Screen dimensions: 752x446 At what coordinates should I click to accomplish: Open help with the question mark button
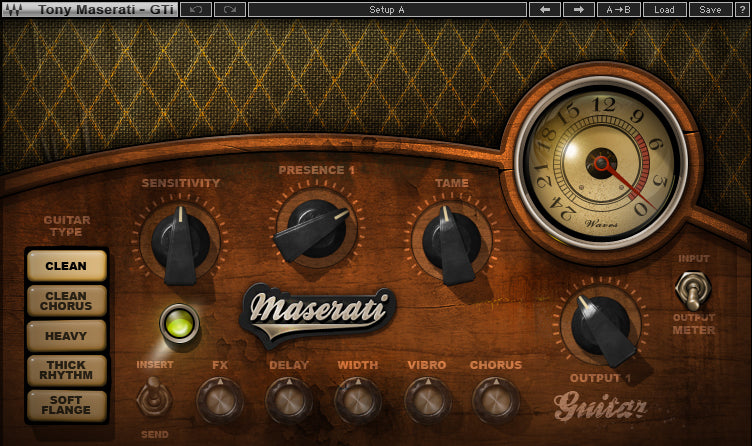pos(741,9)
